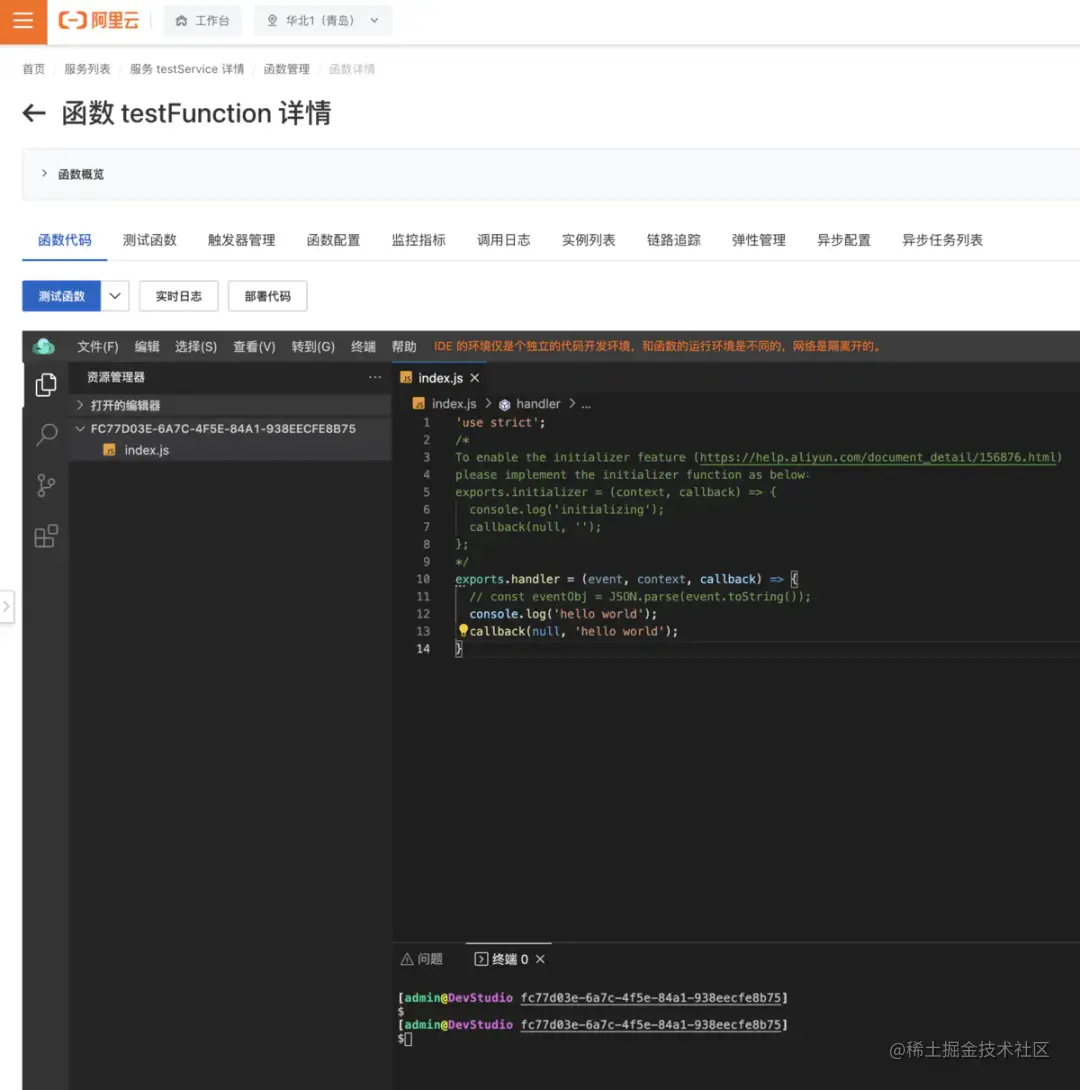This screenshot has height=1090, width=1080.
Task: Switch to the 测试函数 tab
Action: [149, 241]
